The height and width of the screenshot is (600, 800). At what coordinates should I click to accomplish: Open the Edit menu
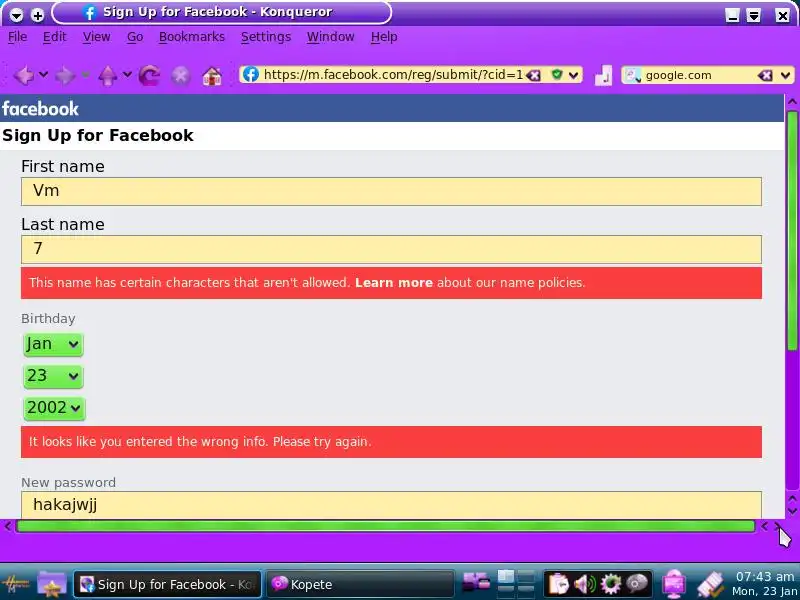(x=54, y=37)
